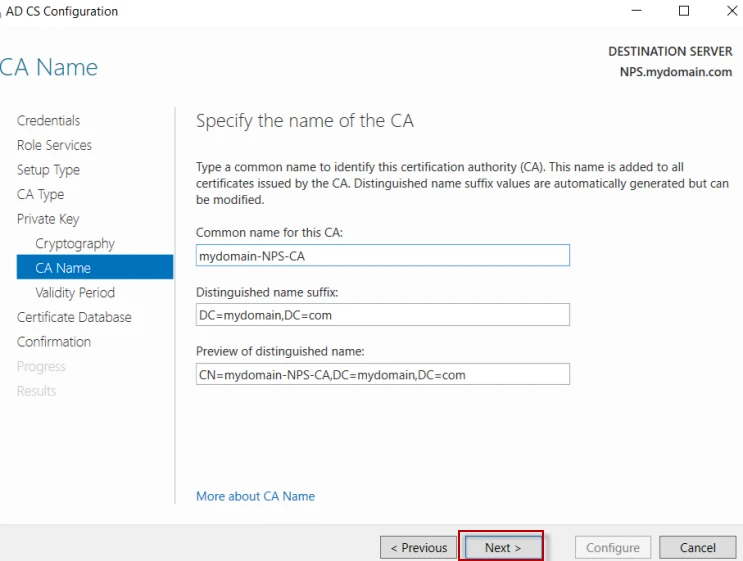Maximize the AD CS Configuration window

[x=684, y=12]
